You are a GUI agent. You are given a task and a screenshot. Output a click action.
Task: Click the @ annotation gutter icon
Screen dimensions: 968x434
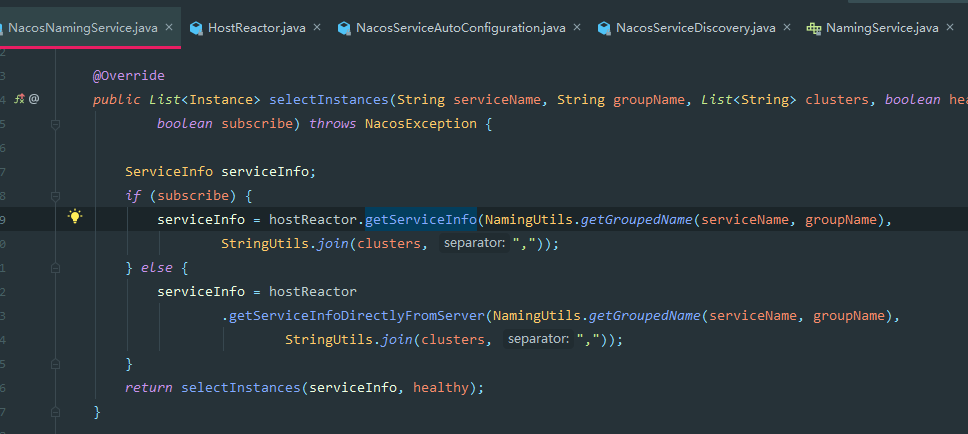point(34,98)
